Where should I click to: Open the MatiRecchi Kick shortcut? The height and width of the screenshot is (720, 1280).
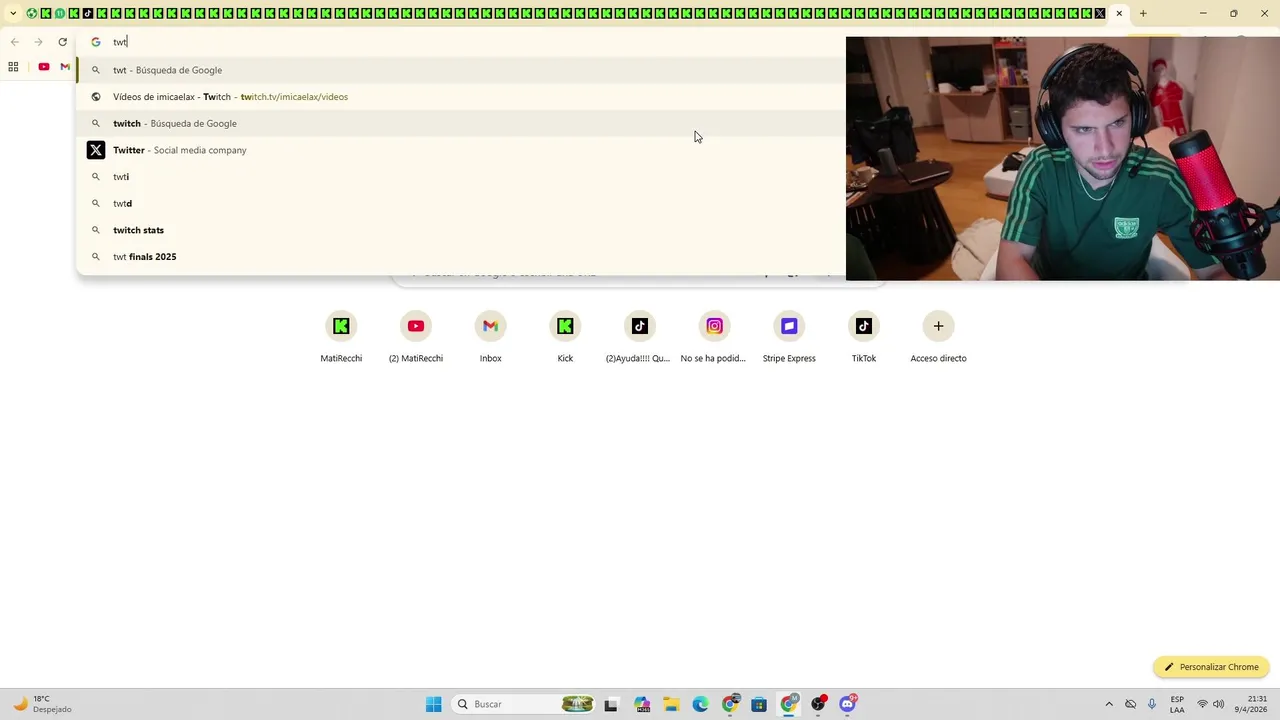tap(341, 337)
